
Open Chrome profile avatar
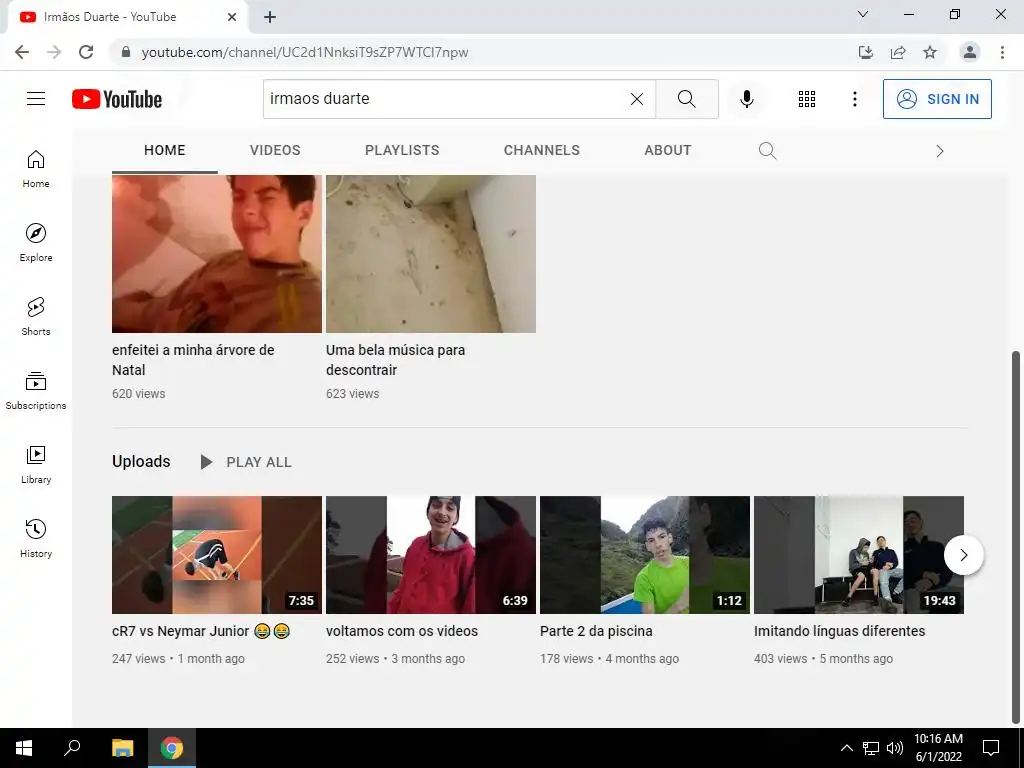pyautogui.click(x=970, y=52)
